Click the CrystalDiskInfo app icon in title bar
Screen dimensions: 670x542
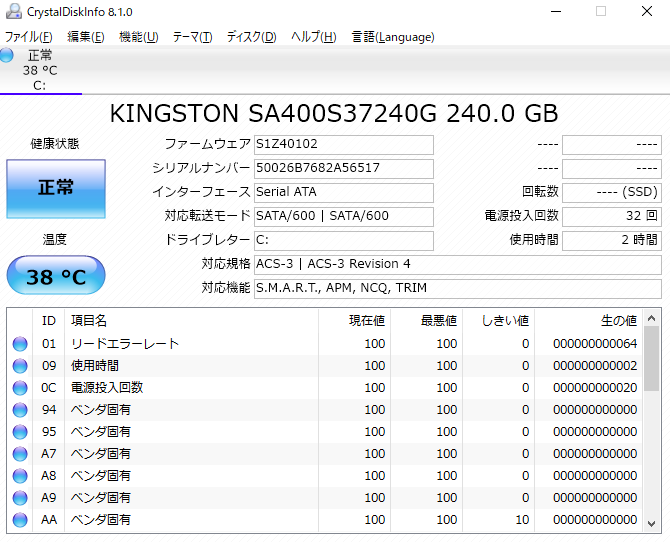point(14,11)
